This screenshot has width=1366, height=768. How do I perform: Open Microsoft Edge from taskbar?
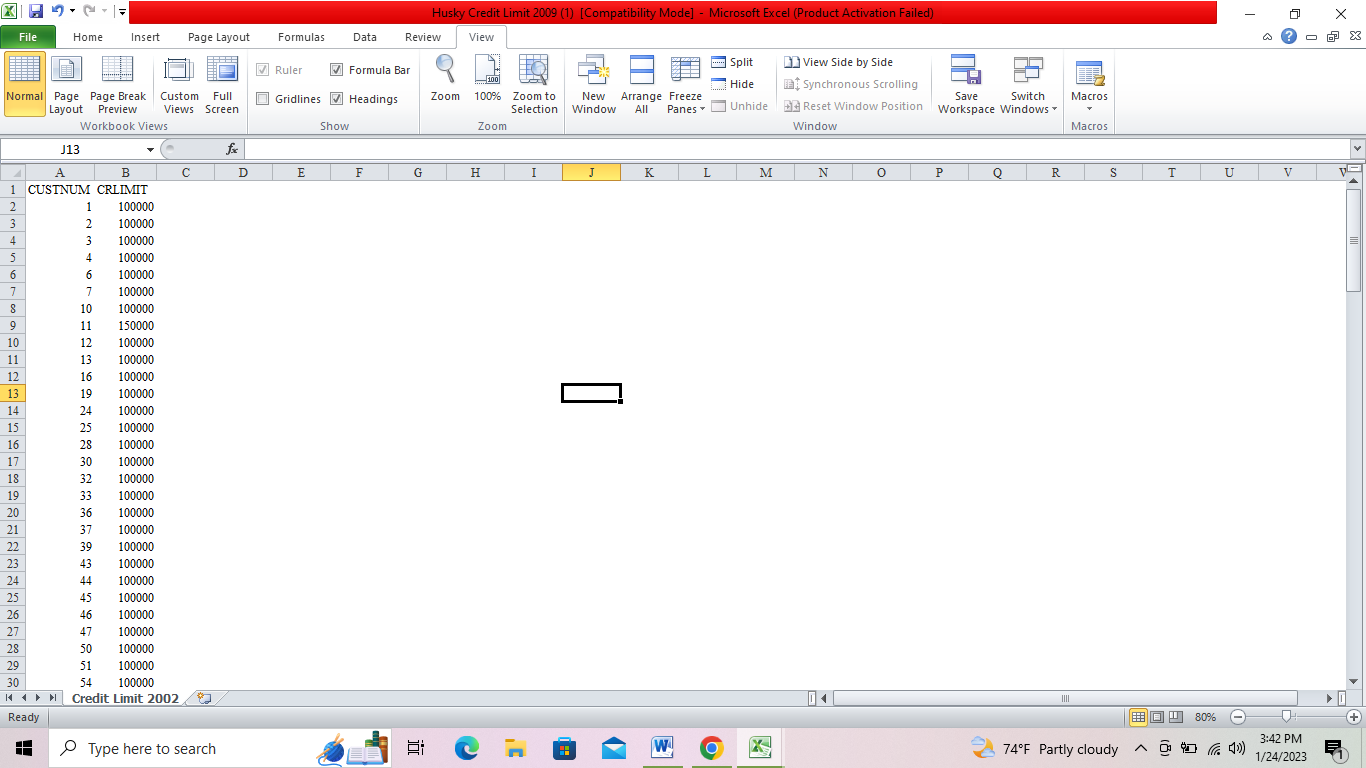(467, 748)
